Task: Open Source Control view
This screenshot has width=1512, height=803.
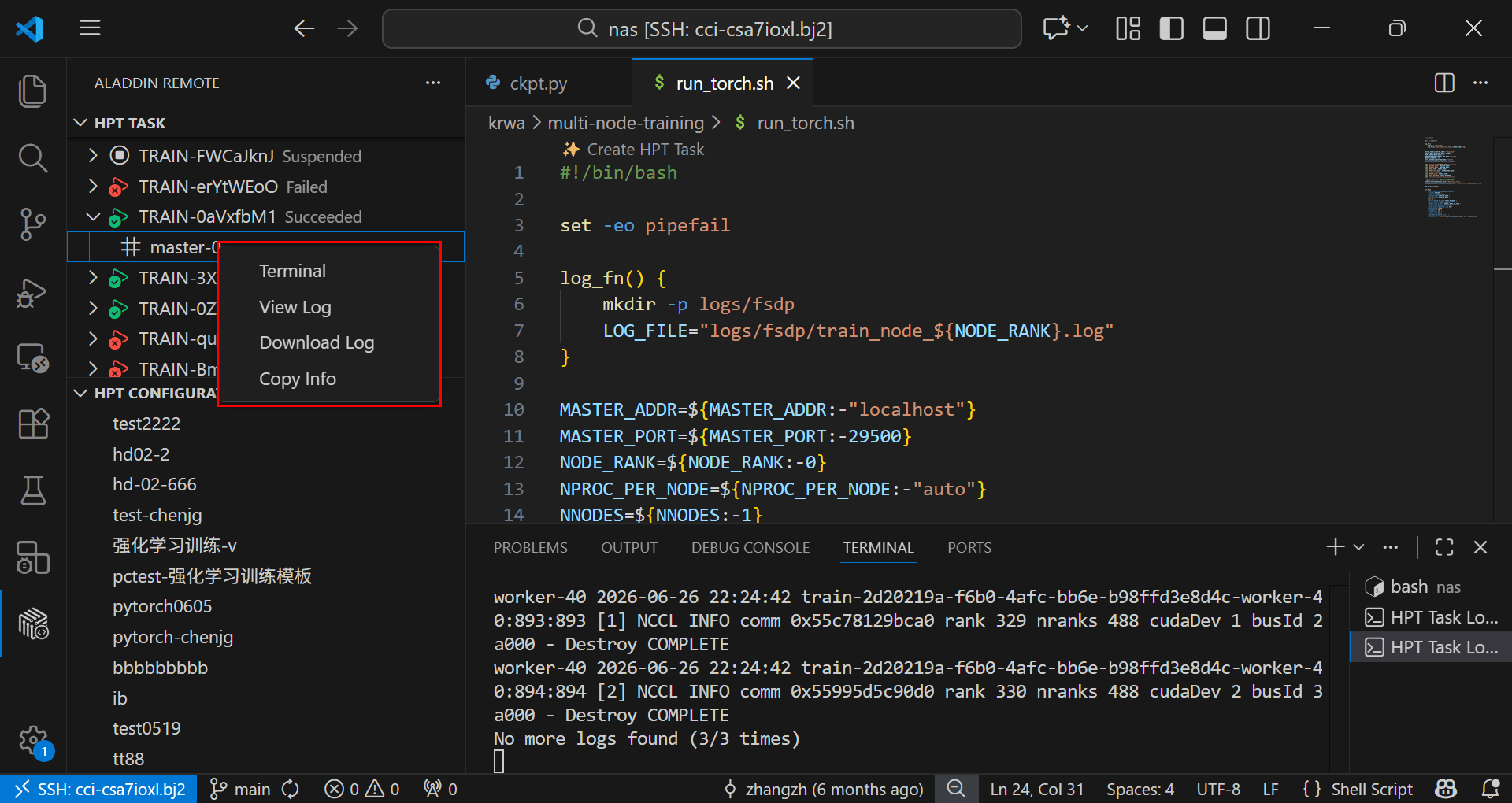Action: 32,225
